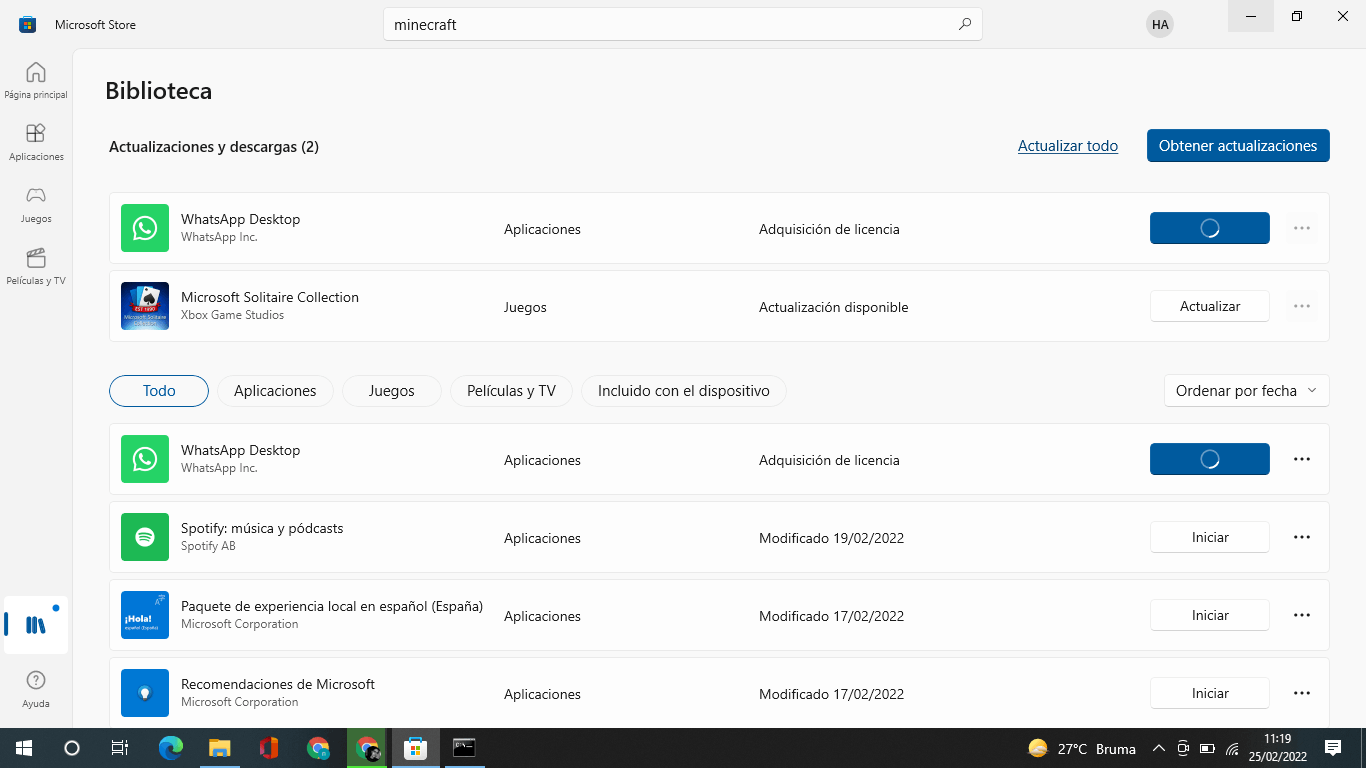Filter library by Aplicaciones
This screenshot has width=1366, height=768.
[x=275, y=391]
